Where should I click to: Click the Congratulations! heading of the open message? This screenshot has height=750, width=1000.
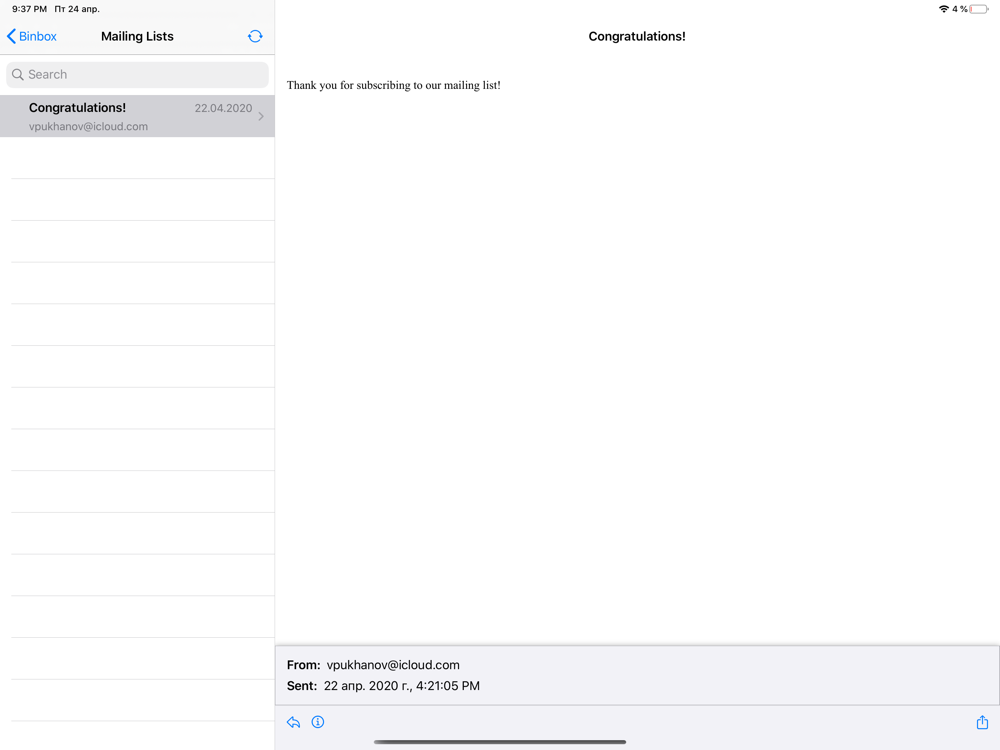tap(637, 36)
